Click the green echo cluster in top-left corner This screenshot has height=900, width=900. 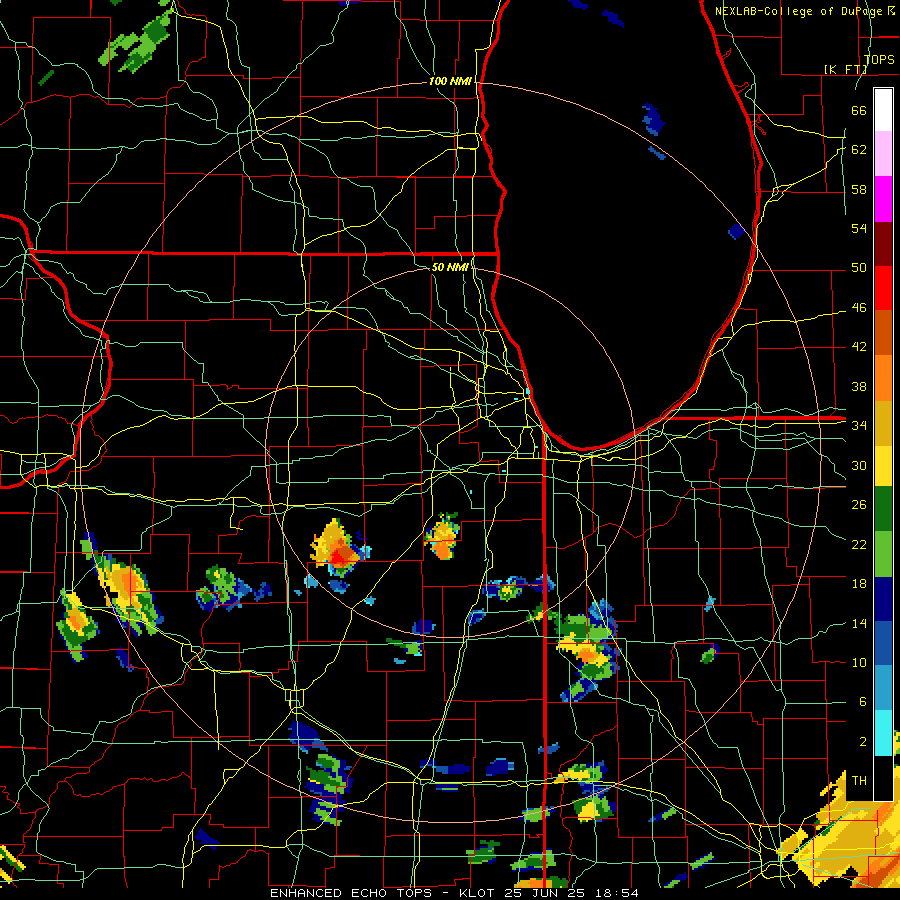click(x=138, y=43)
